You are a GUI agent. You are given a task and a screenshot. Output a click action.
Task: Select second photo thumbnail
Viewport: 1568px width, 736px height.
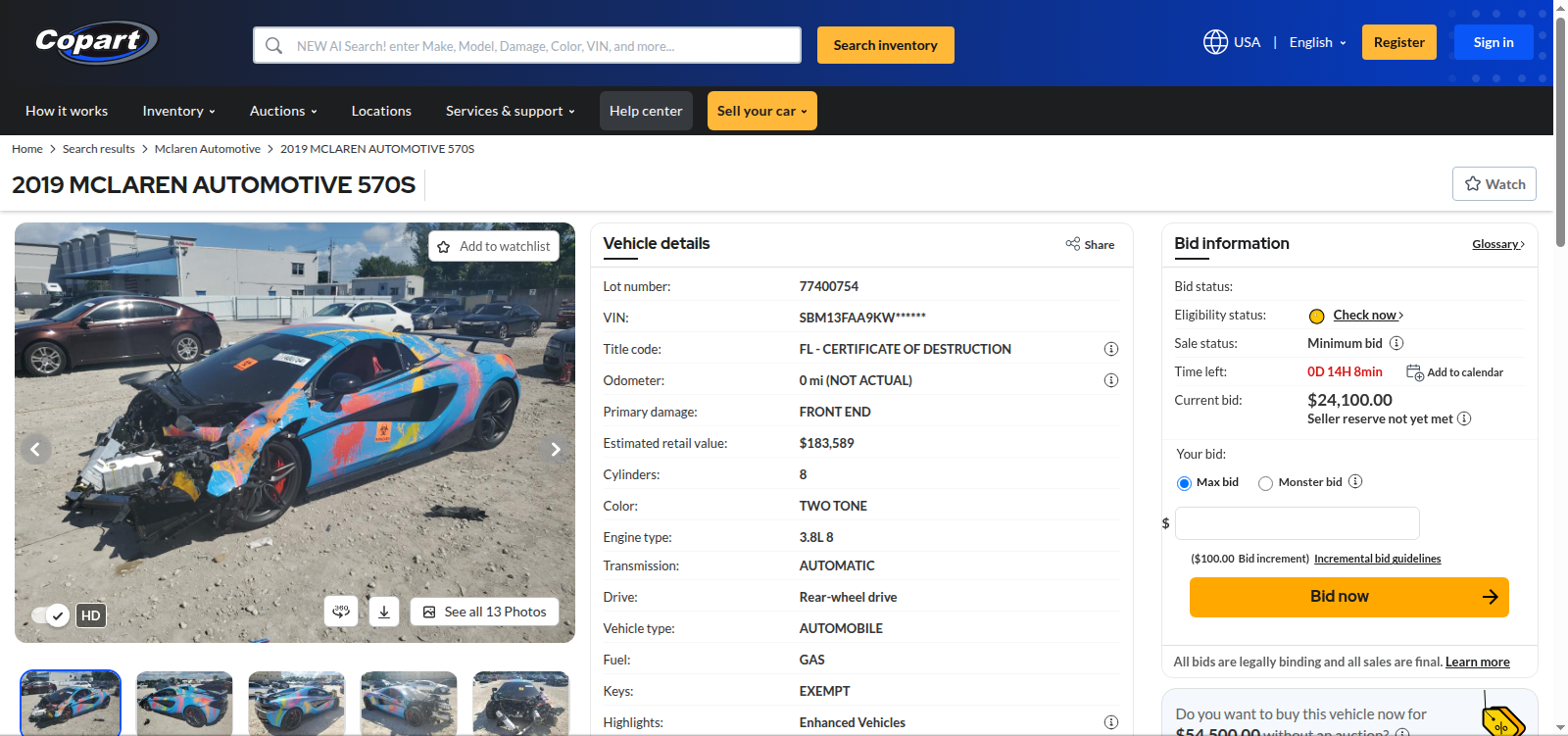pyautogui.click(x=184, y=703)
